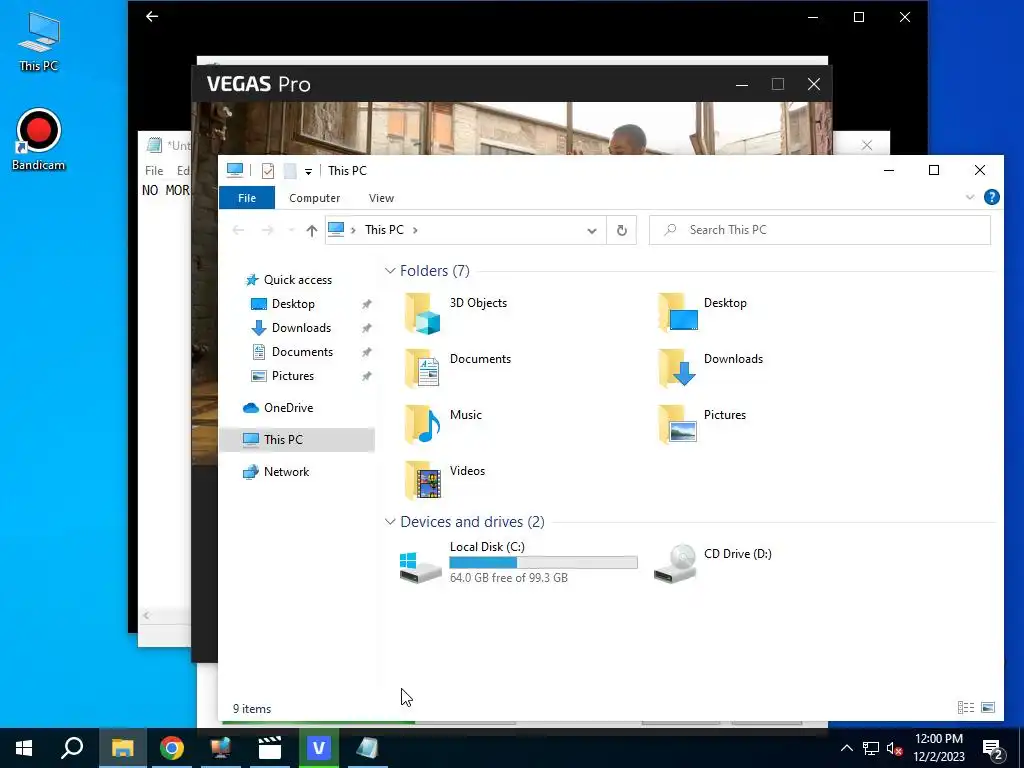Open Customize Quick Access Toolbar dropdown
The width and height of the screenshot is (1024, 768).
308,172
